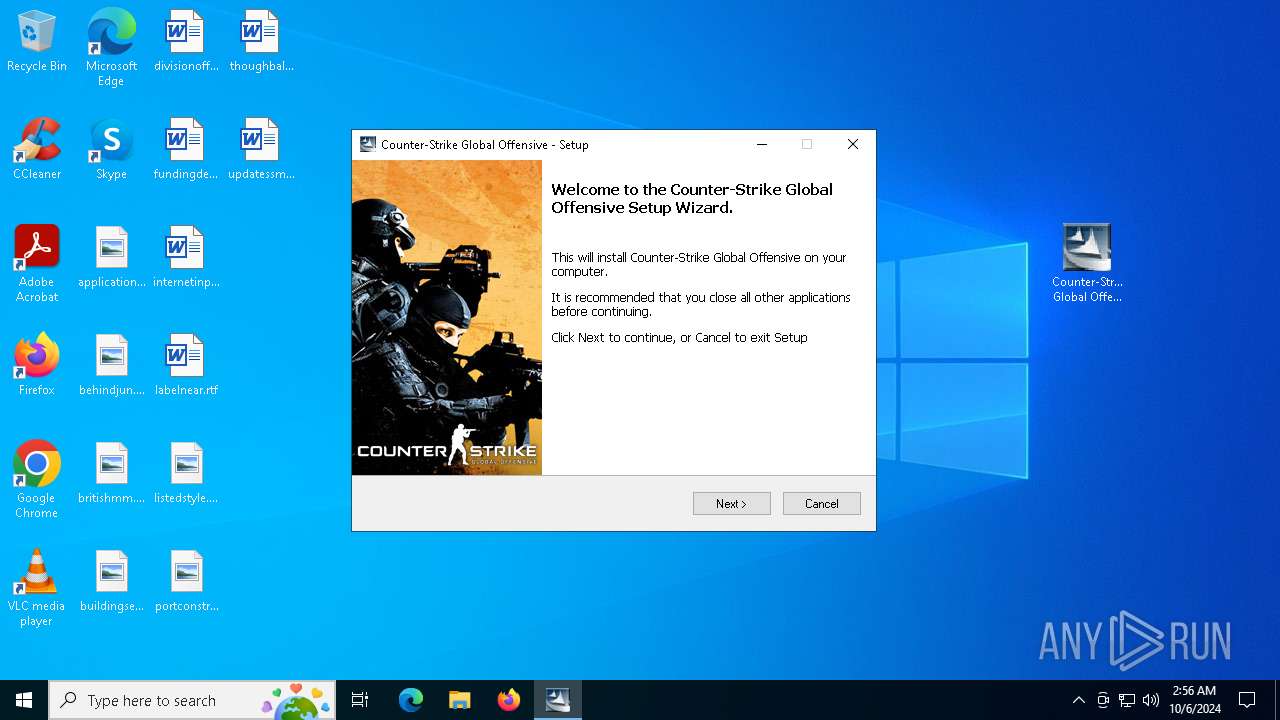Select the CCleaner desktop shortcut
The image size is (1280, 720).
tap(37, 150)
